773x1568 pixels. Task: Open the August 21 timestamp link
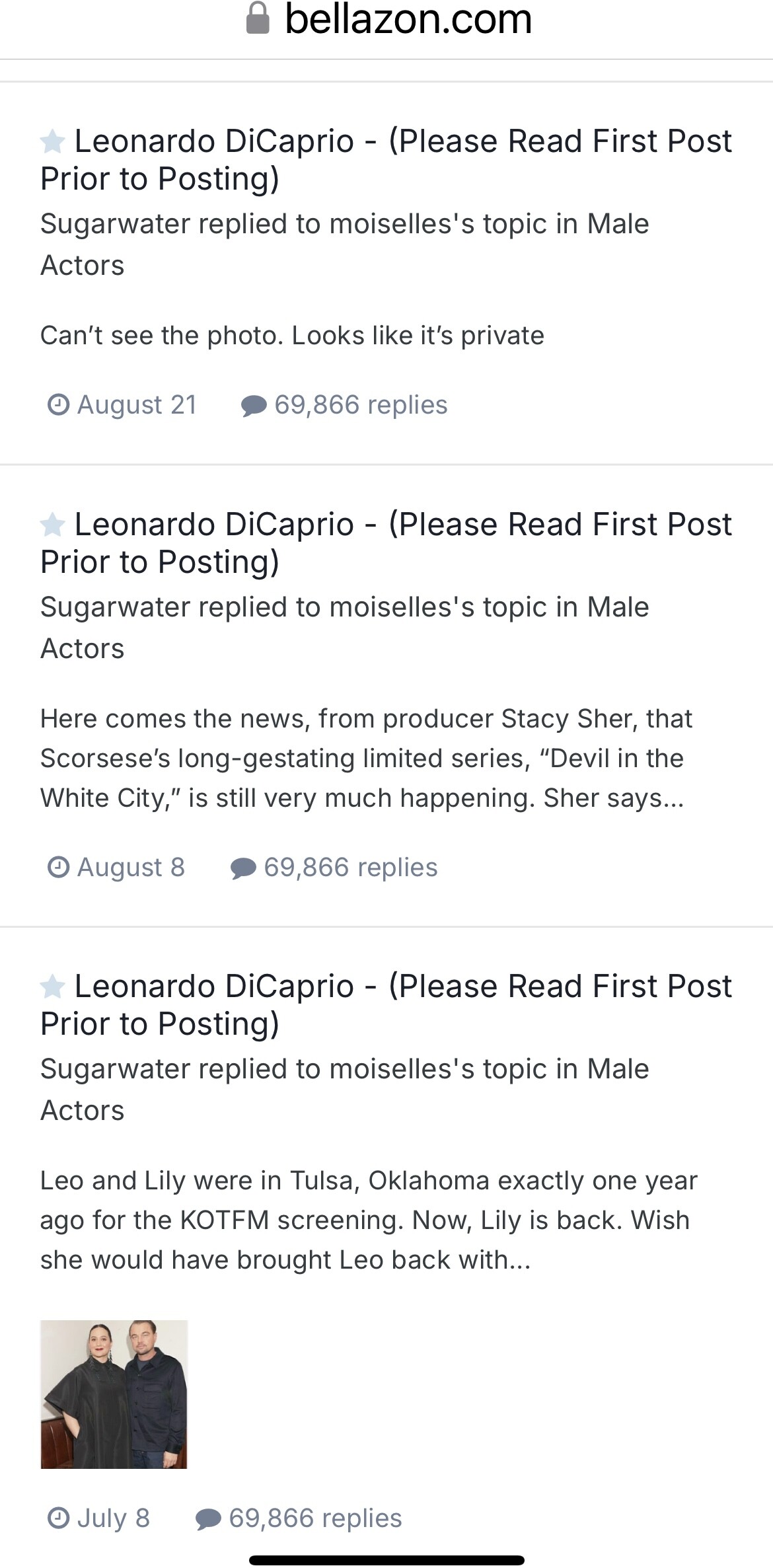137,404
